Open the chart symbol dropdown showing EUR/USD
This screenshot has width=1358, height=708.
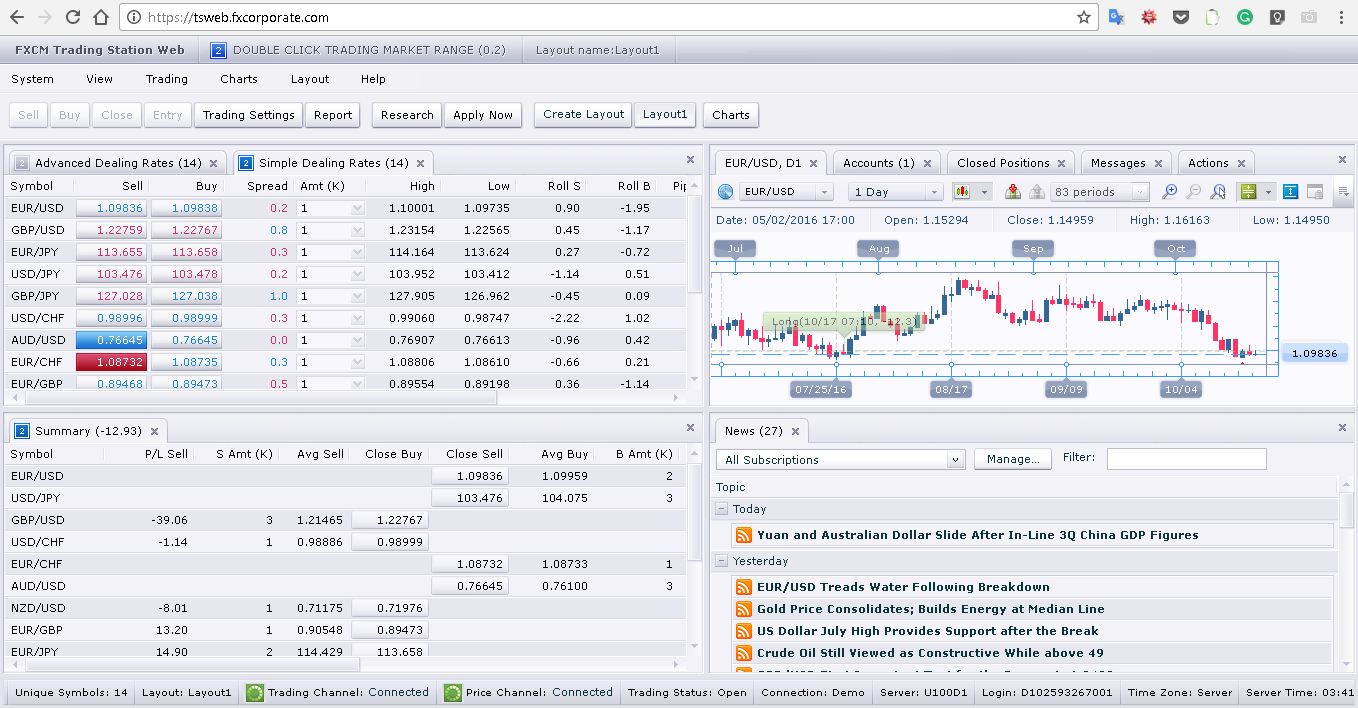click(x=786, y=192)
